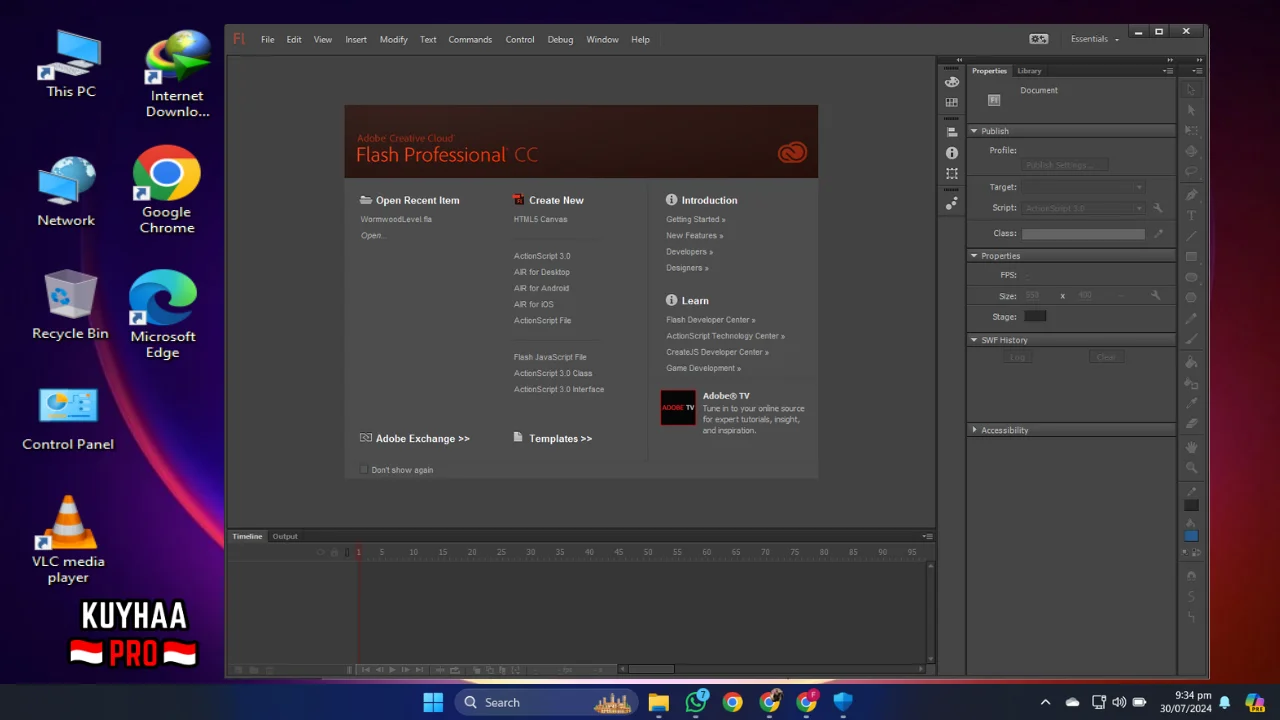Select the Hand tool
The width and height of the screenshot is (1280, 720).
coord(1191,447)
